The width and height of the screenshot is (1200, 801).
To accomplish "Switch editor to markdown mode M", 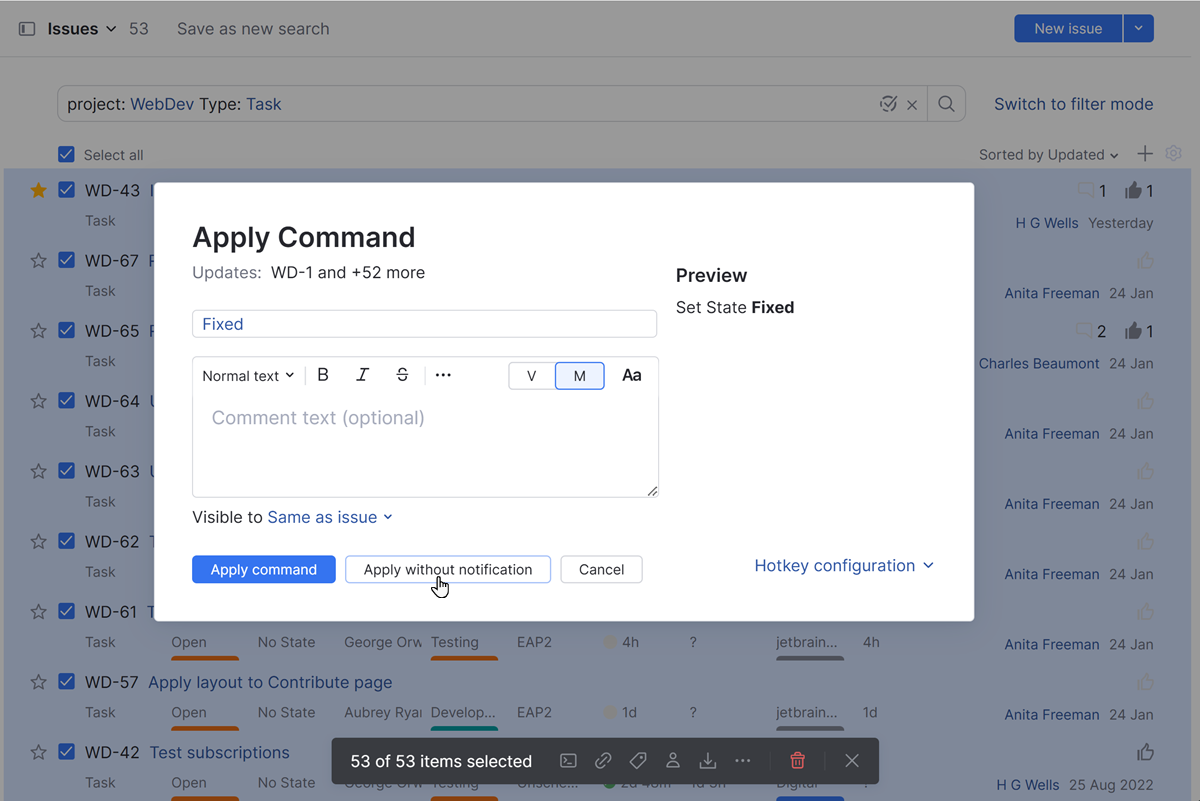I will [579, 376].
